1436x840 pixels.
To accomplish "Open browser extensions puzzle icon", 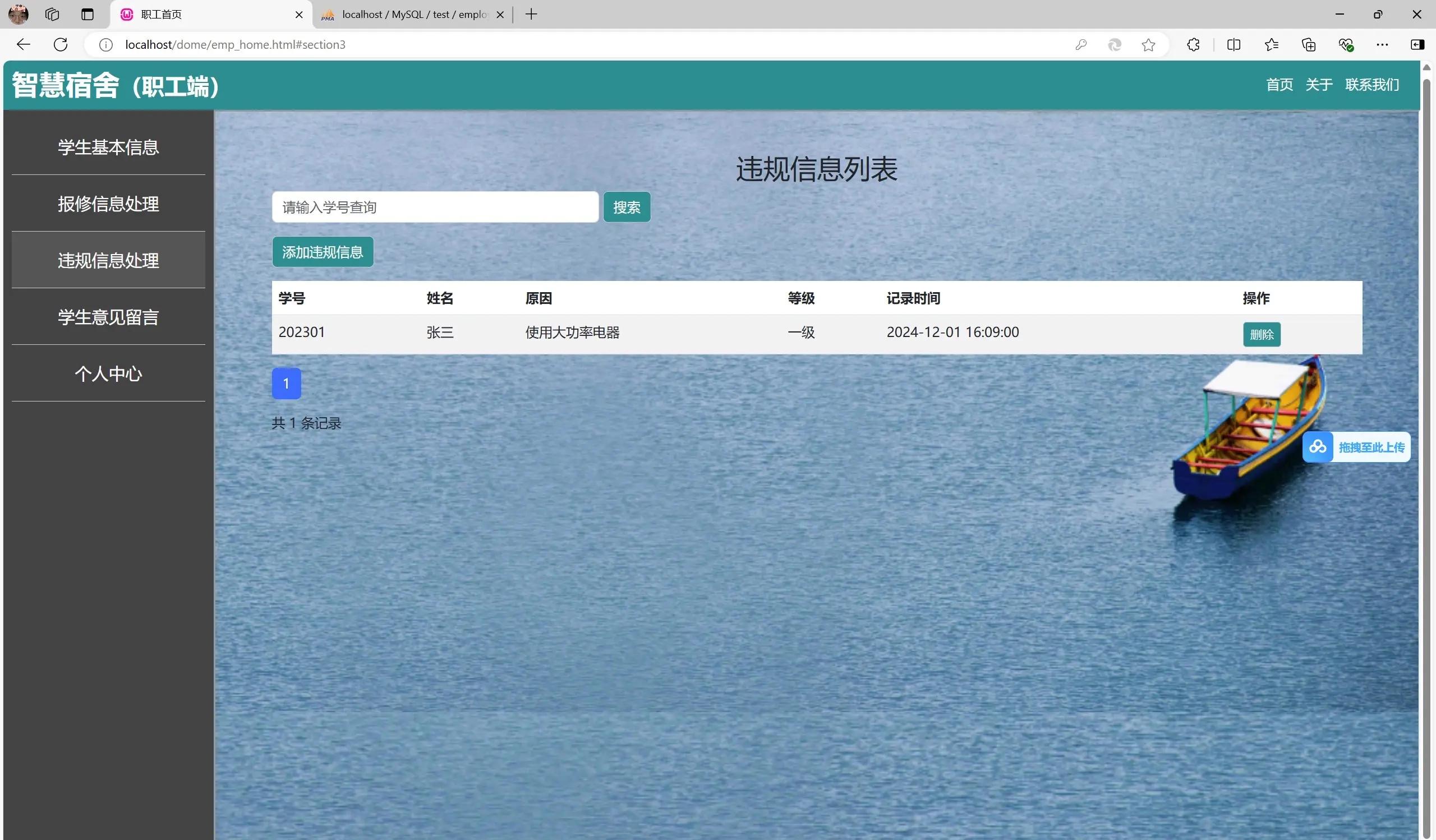I will pyautogui.click(x=1193, y=44).
